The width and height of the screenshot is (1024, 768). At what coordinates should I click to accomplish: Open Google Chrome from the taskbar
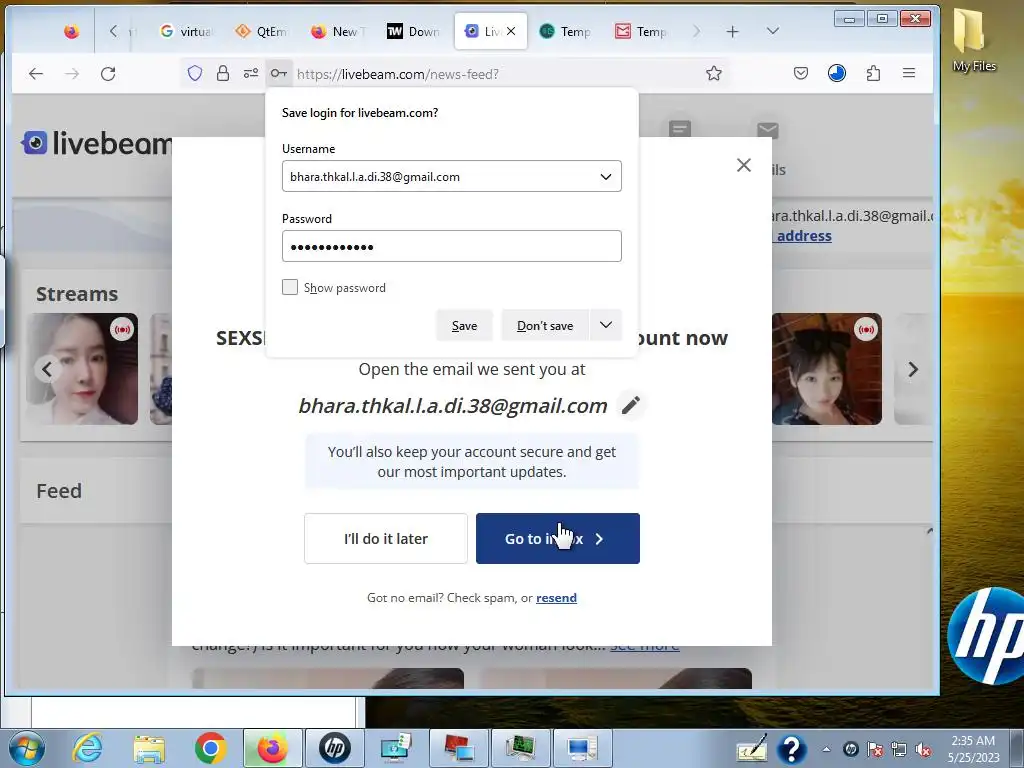pyautogui.click(x=210, y=748)
